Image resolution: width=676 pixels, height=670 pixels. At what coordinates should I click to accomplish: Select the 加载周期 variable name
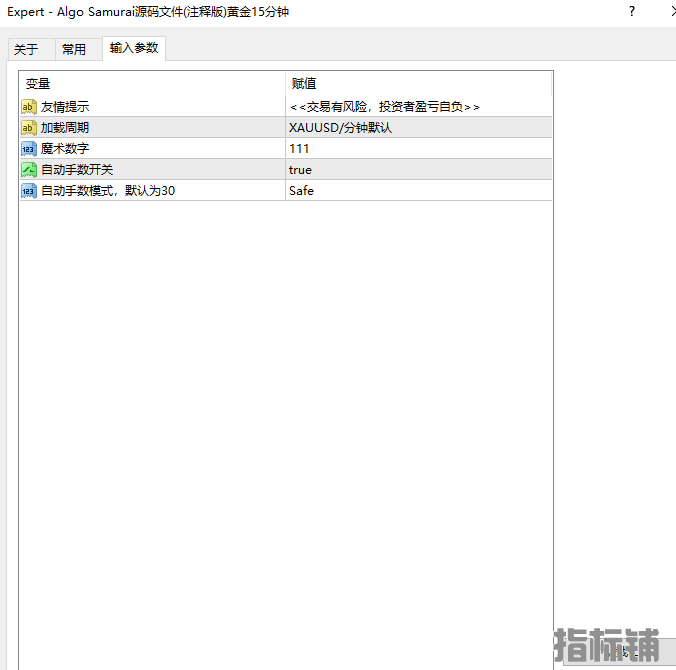(x=65, y=128)
